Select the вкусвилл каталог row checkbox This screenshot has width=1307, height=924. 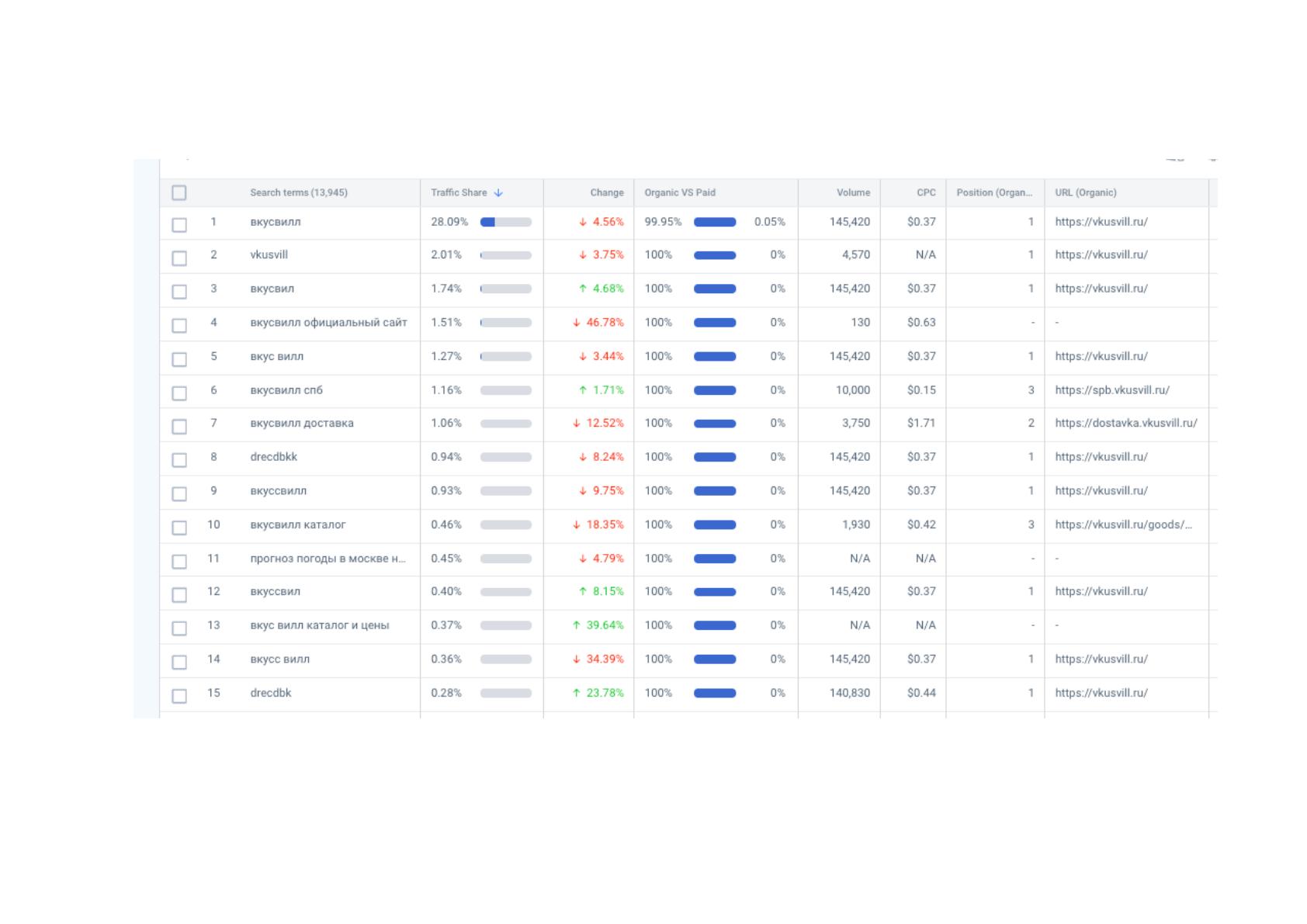[179, 528]
